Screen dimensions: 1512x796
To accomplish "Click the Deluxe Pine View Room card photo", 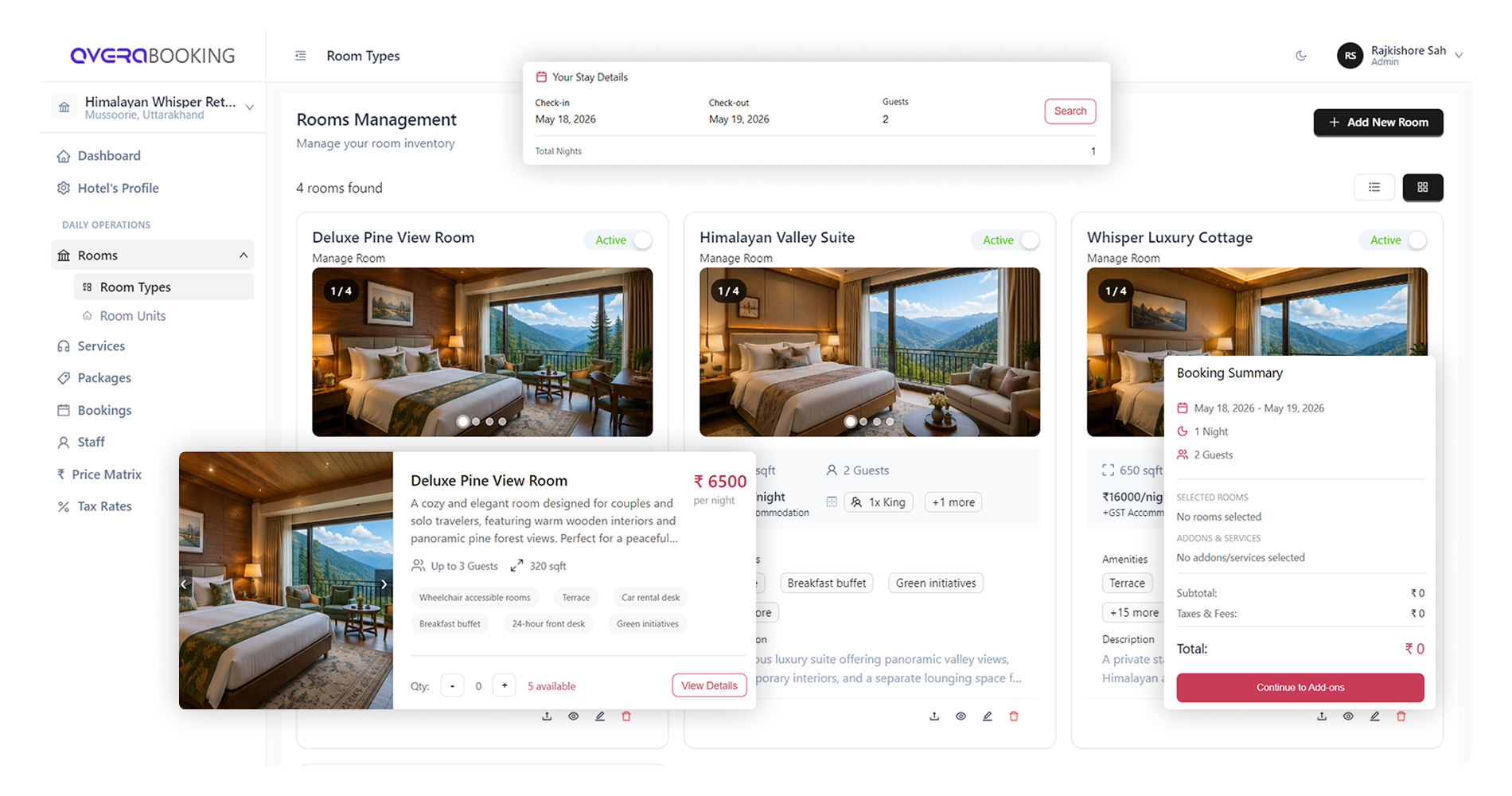I will (x=482, y=352).
